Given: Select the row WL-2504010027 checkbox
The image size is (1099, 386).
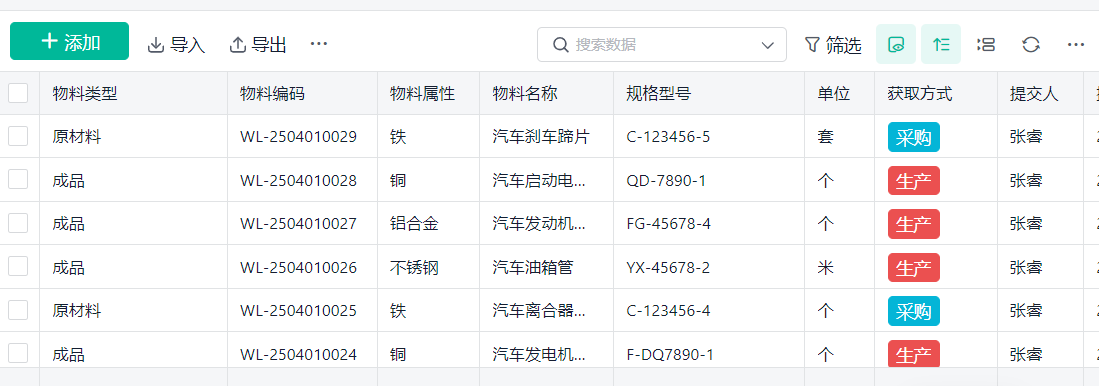Looking at the screenshot, I should [18, 223].
